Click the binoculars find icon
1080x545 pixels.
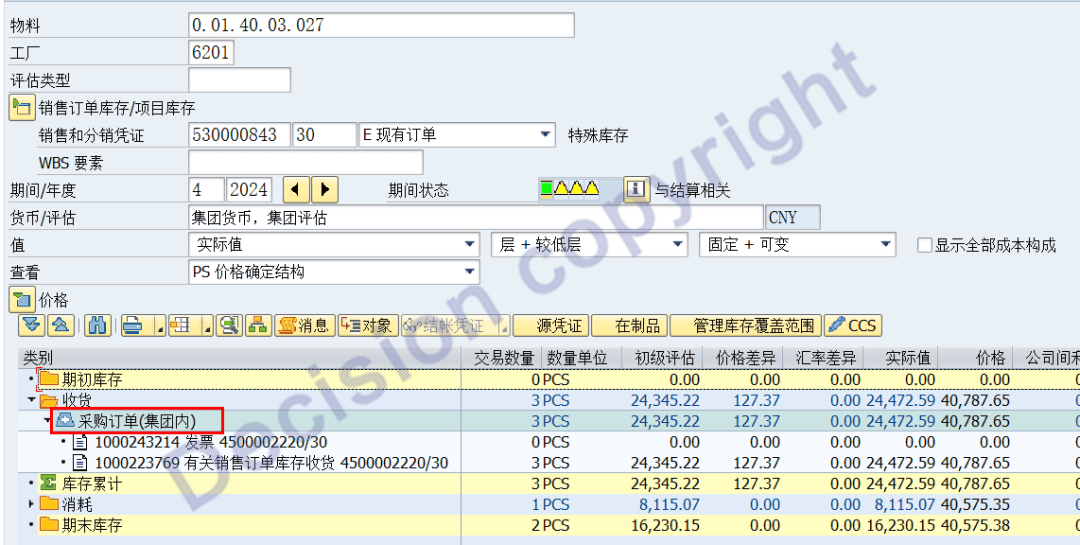click(x=98, y=325)
